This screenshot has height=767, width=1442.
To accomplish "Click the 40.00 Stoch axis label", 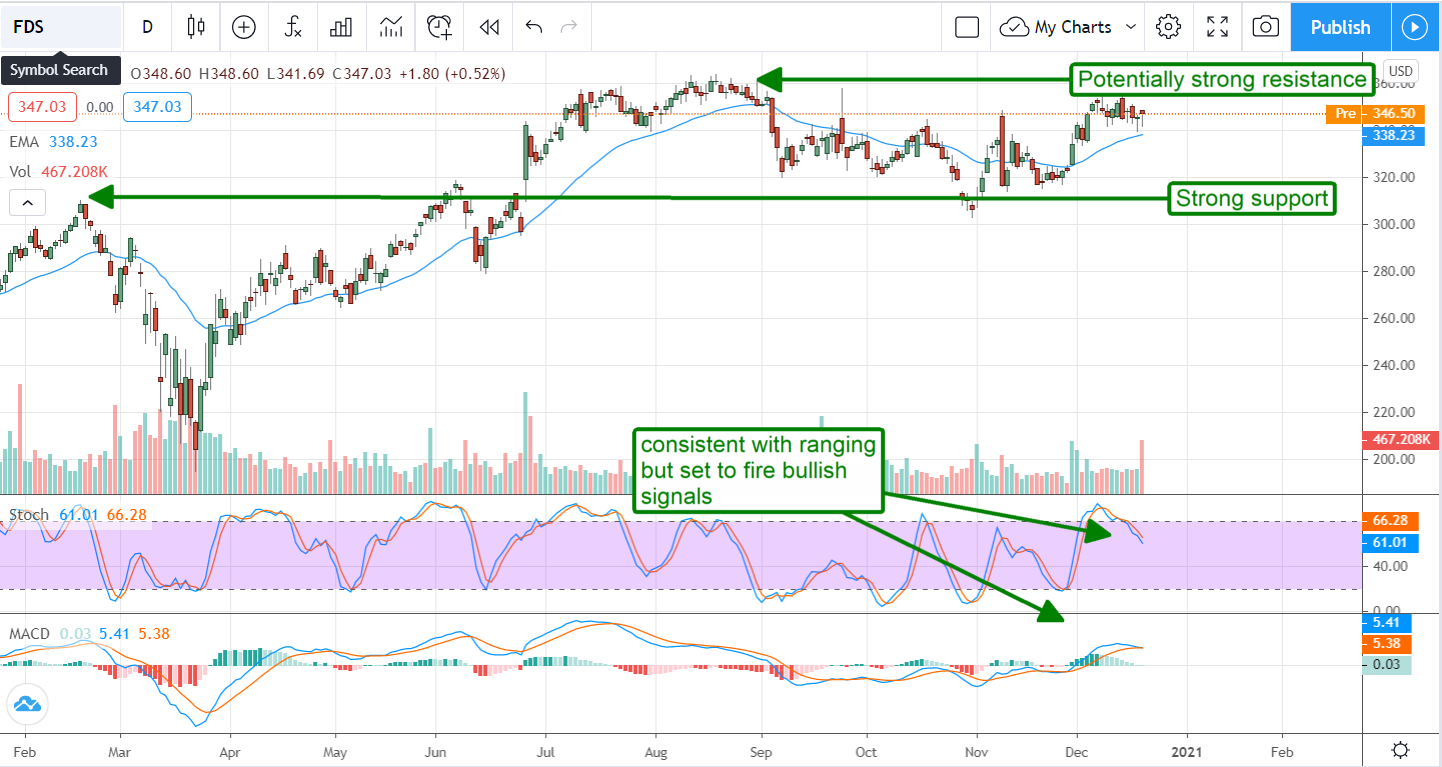I will click(x=1389, y=566).
